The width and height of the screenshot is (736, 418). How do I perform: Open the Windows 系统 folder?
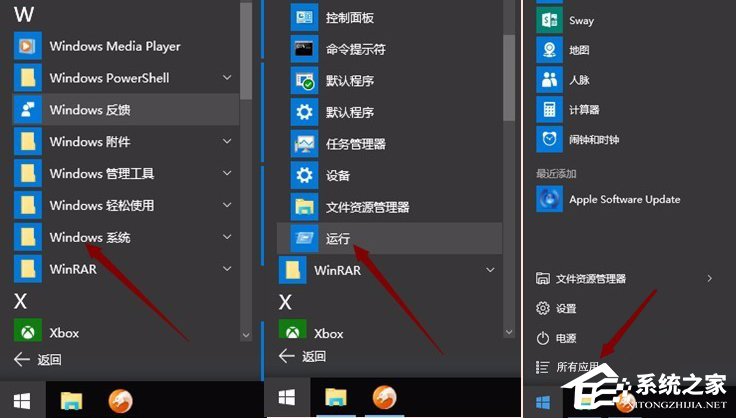coord(126,237)
